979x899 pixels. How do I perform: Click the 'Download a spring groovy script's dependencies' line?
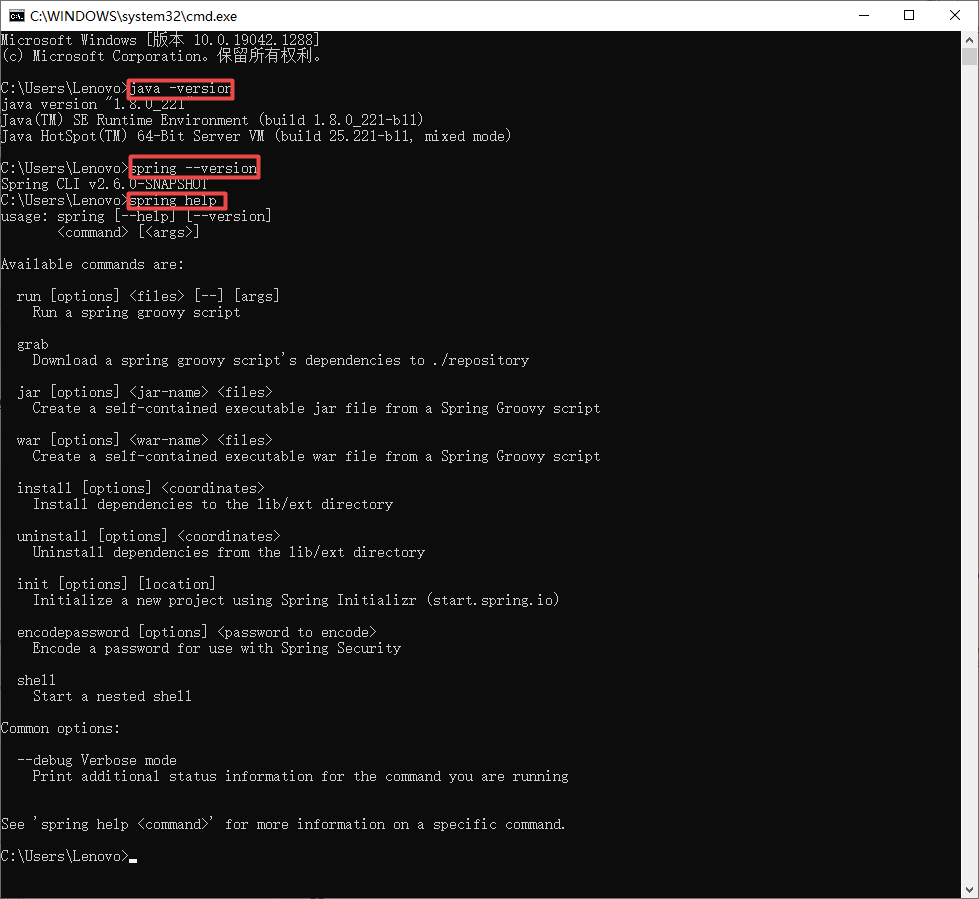(x=281, y=360)
